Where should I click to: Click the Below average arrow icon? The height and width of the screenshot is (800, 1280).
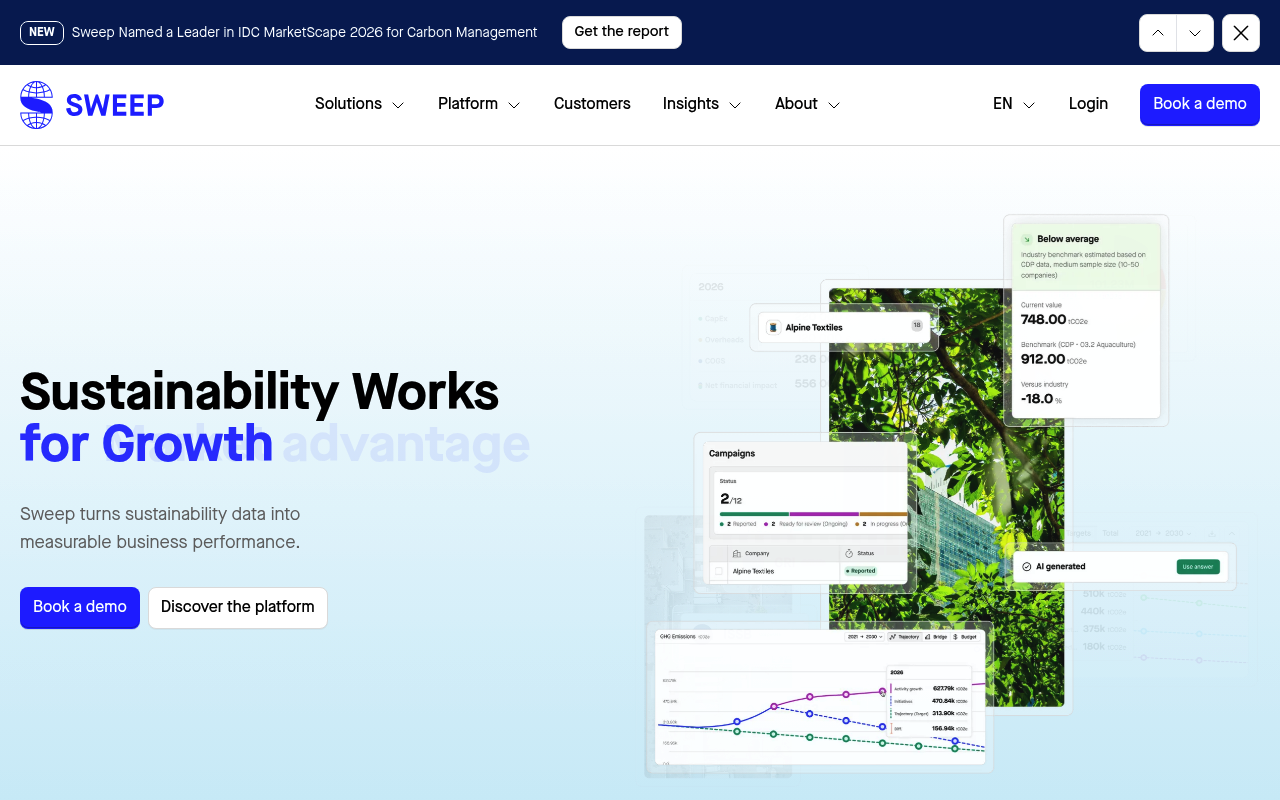[1026, 240]
